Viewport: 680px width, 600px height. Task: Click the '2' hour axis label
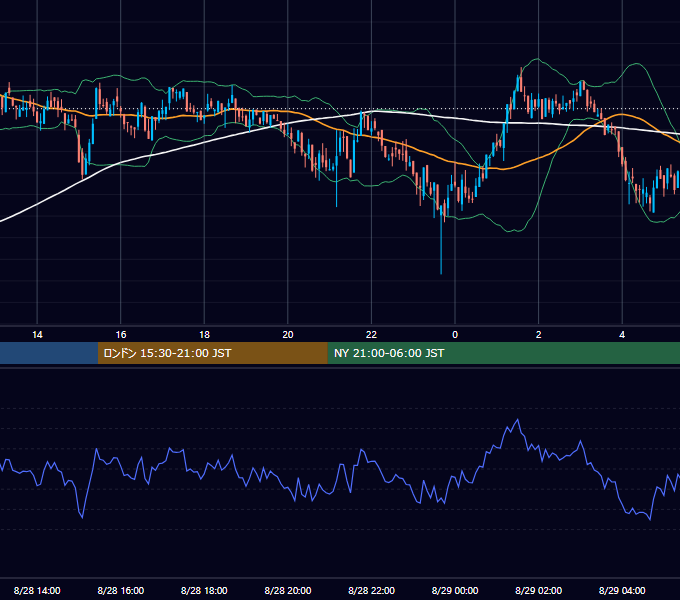click(x=539, y=335)
